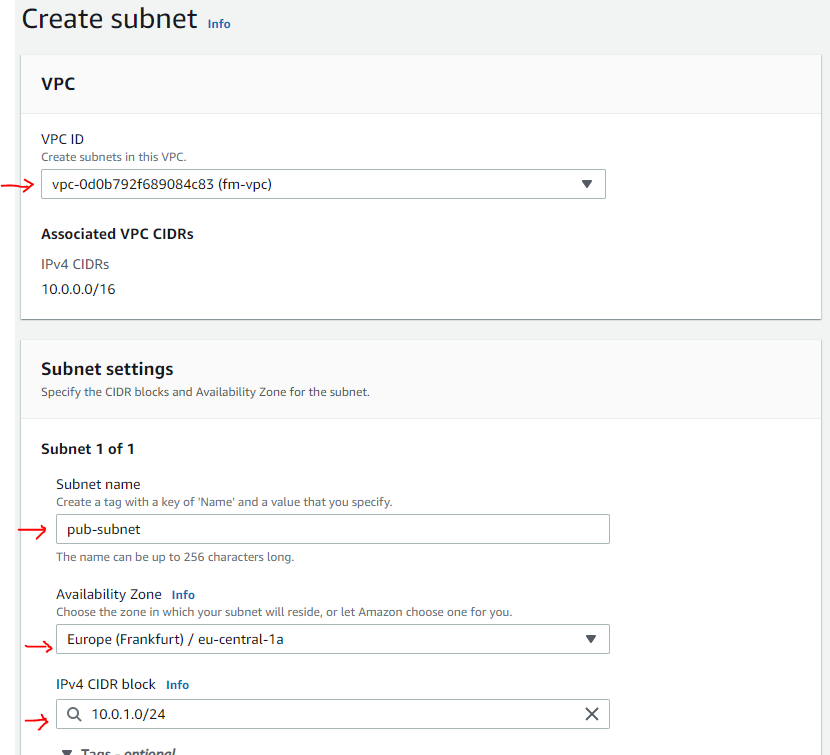The height and width of the screenshot is (755, 830).
Task: Click the VPC ID dropdown arrow
Action: click(x=587, y=184)
